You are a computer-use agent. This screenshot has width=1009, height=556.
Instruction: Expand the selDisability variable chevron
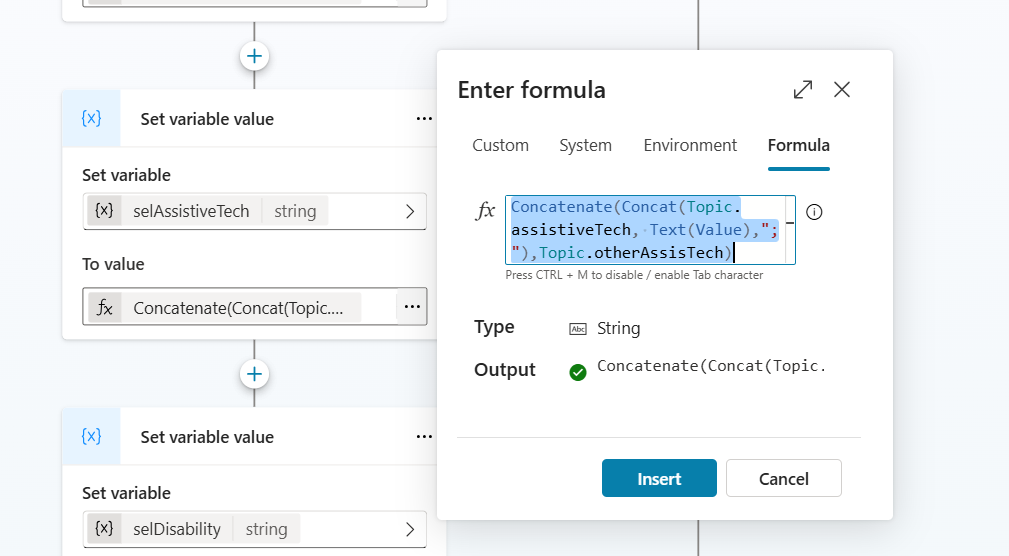click(x=409, y=529)
